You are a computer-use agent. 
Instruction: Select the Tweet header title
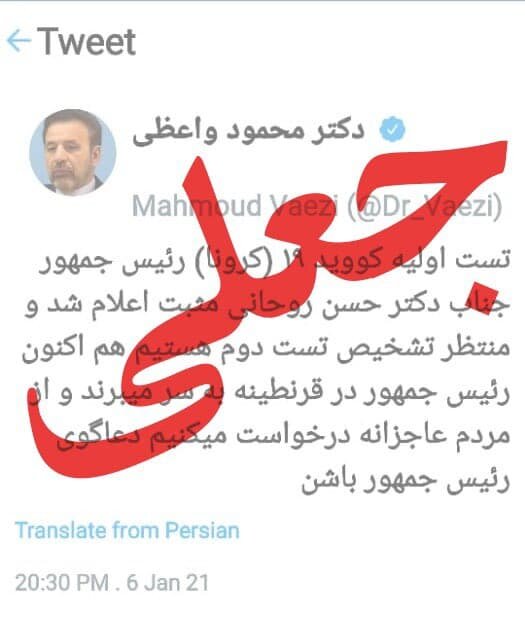click(x=87, y=41)
